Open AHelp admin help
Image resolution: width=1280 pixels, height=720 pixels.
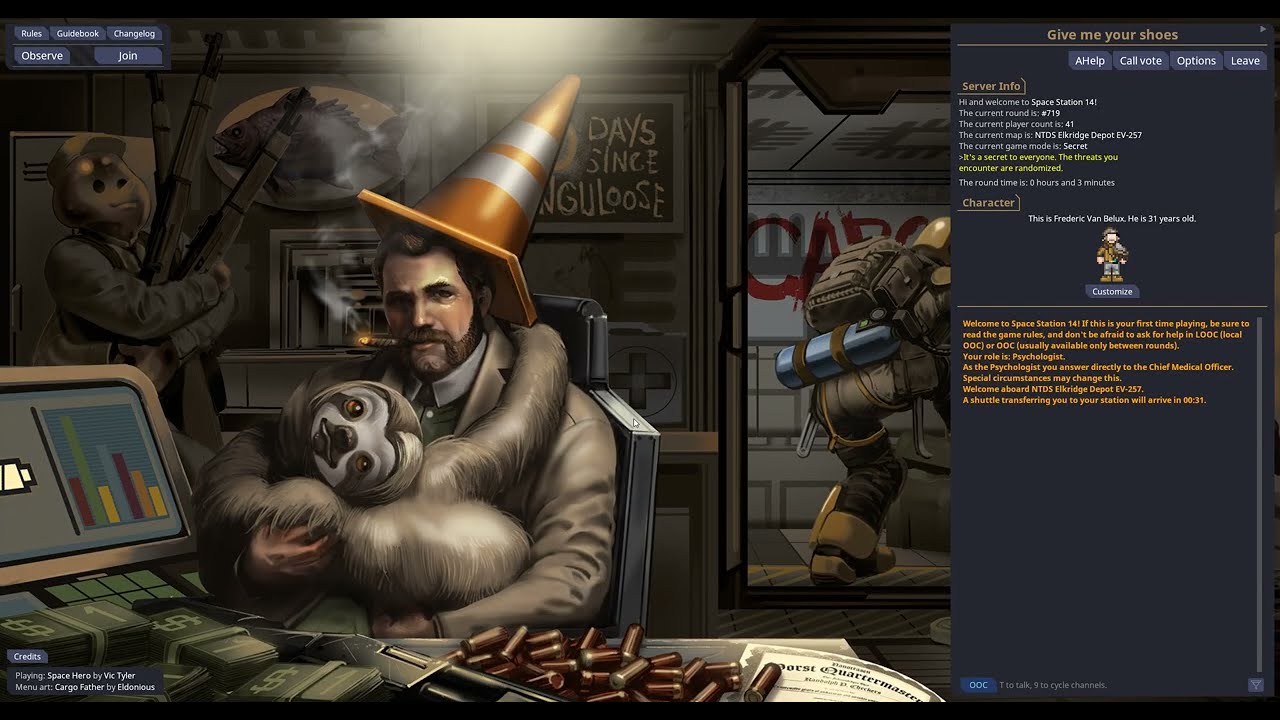1090,61
